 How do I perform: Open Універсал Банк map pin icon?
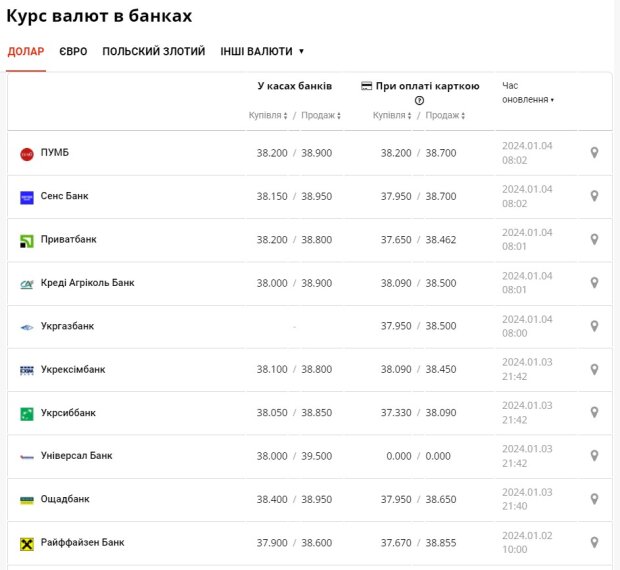point(594,456)
